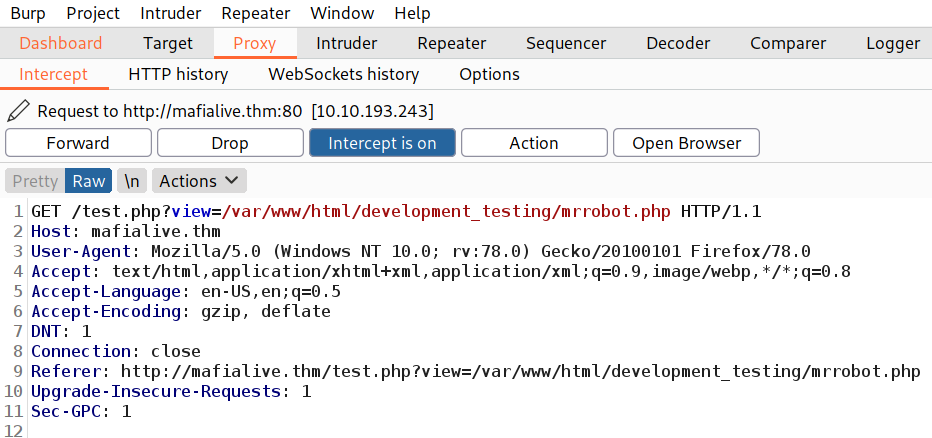Open the Project menu
The height and width of the screenshot is (438, 932).
tap(93, 13)
